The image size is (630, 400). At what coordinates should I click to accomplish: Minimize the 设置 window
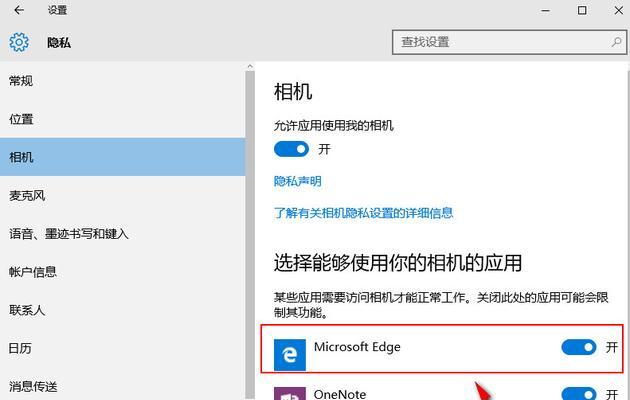tap(545, 10)
